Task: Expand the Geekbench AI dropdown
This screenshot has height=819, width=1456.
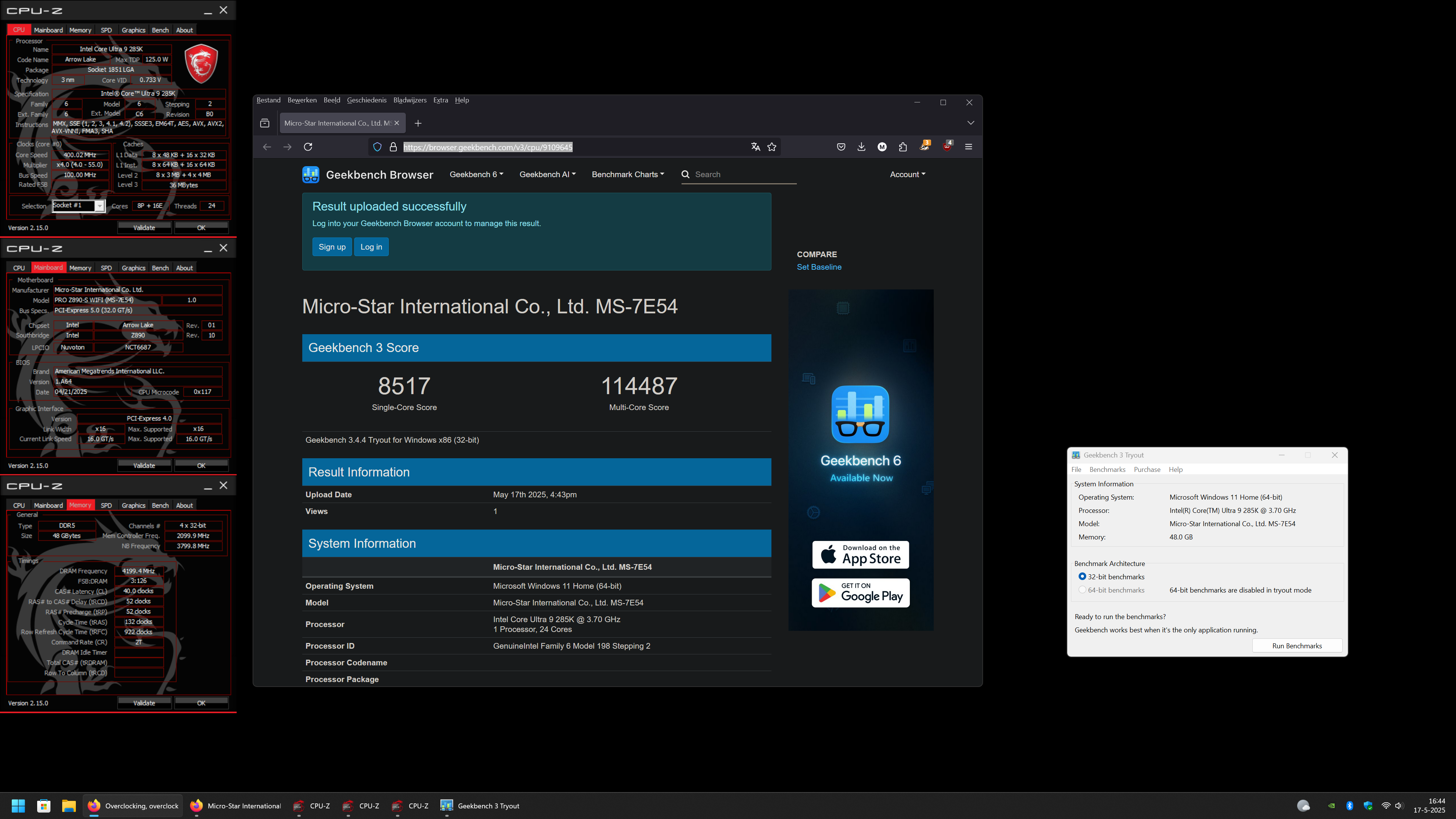Action: coord(548,174)
